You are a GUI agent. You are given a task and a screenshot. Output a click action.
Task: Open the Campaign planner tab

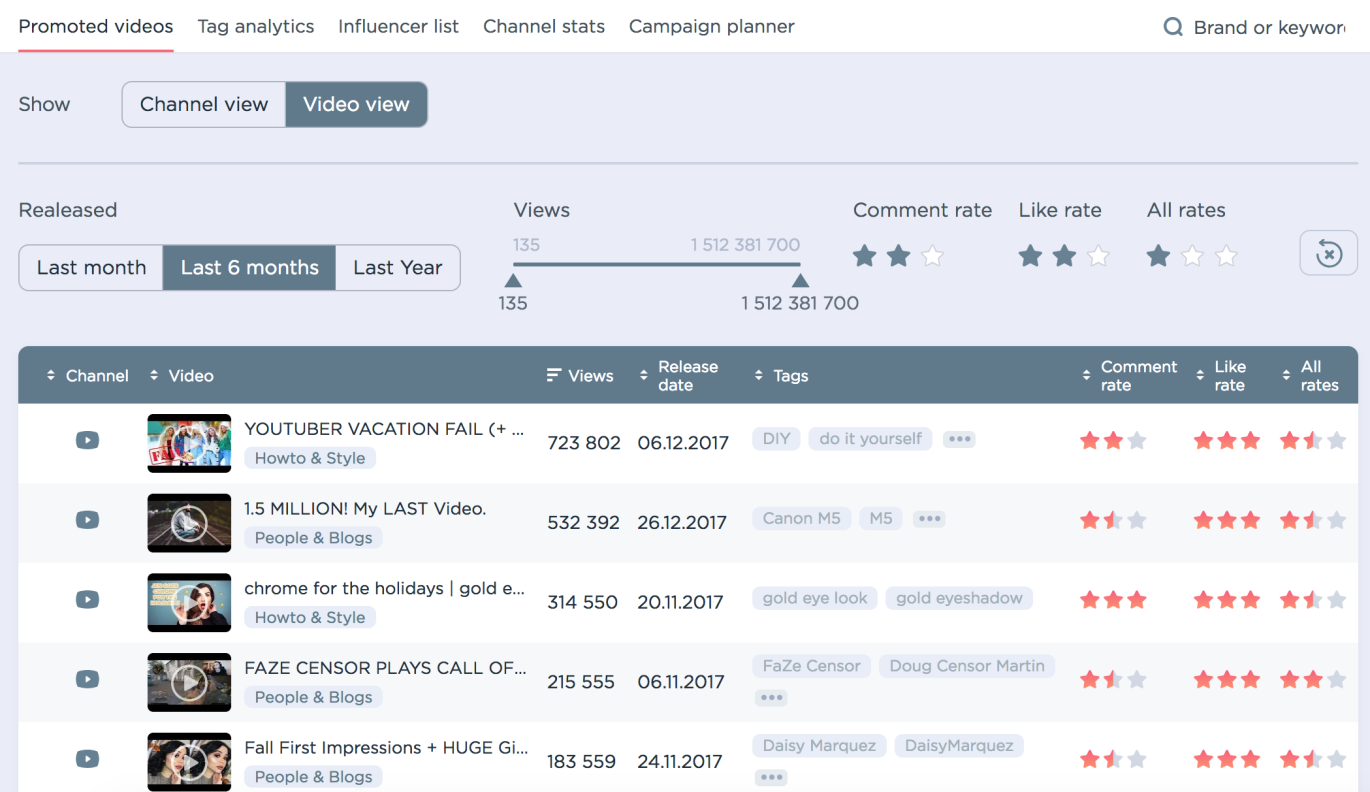pos(712,26)
